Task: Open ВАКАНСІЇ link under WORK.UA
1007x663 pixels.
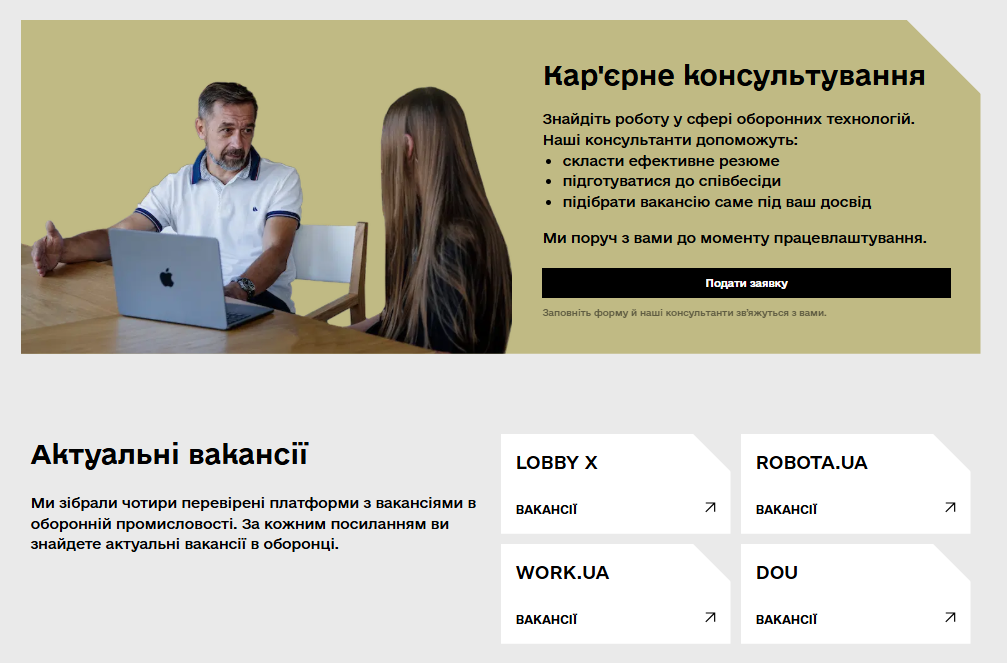Action: [547, 619]
